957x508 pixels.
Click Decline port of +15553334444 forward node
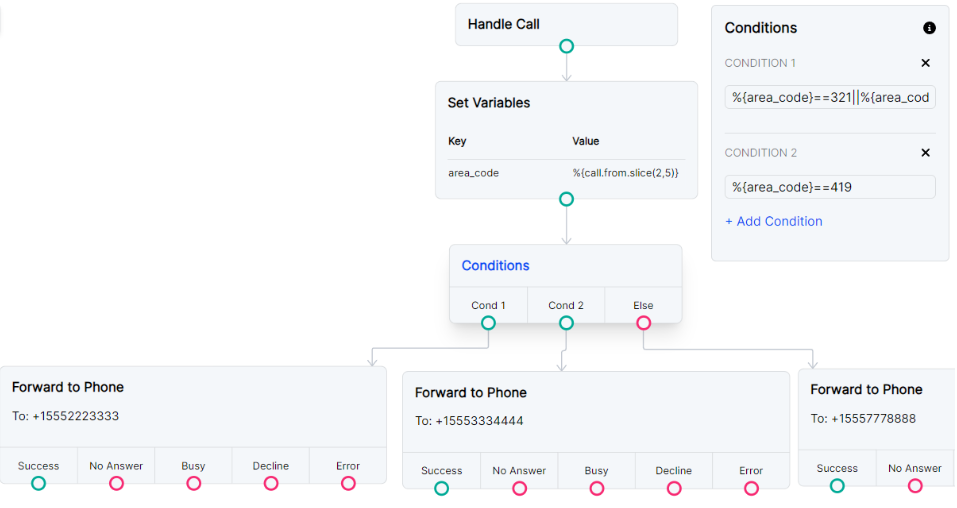pyautogui.click(x=674, y=488)
